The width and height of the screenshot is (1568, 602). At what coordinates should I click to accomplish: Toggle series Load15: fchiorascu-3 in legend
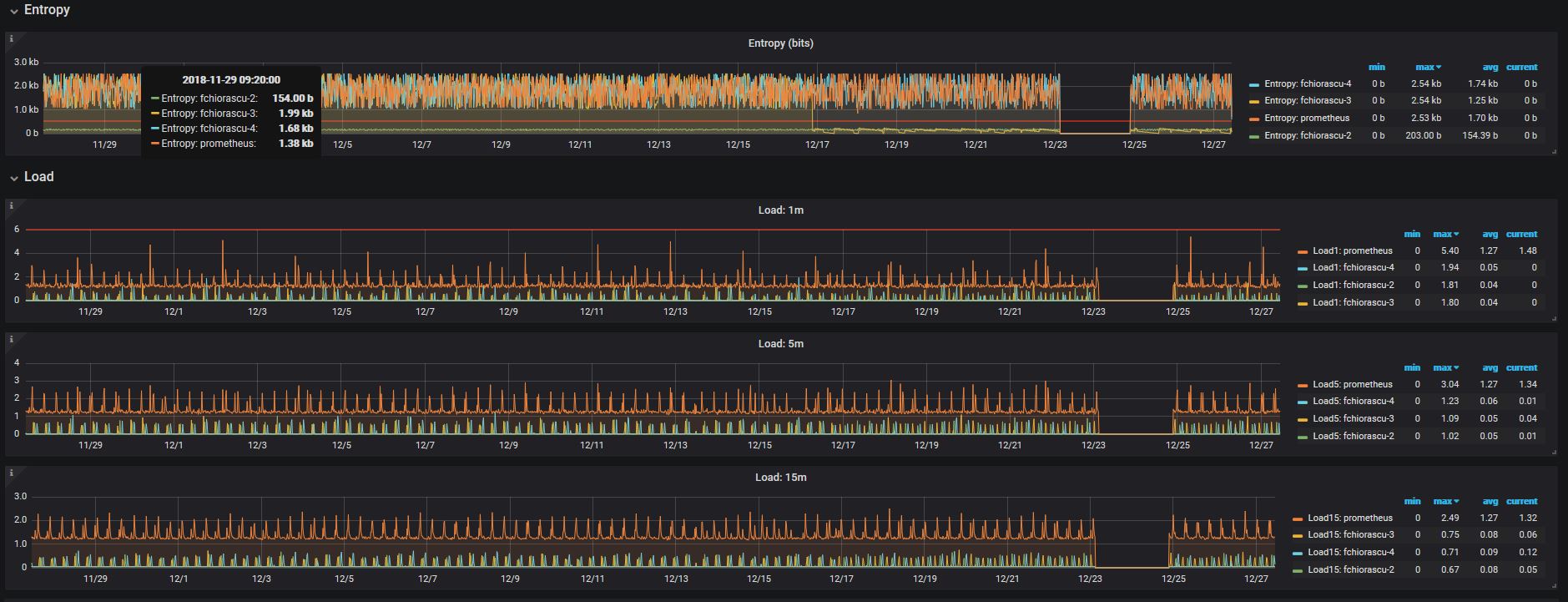click(1351, 535)
